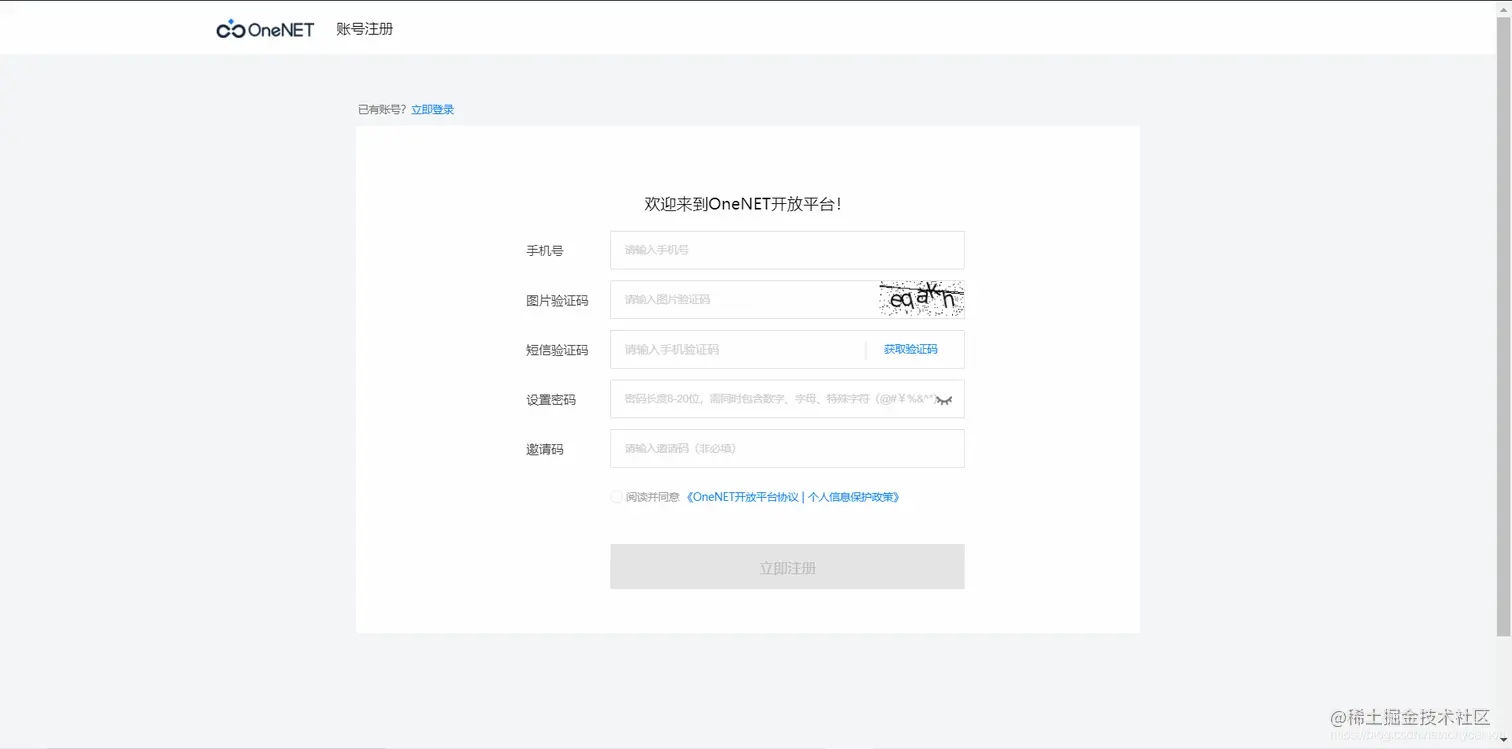Select the 账号注册 header label

pos(364,28)
